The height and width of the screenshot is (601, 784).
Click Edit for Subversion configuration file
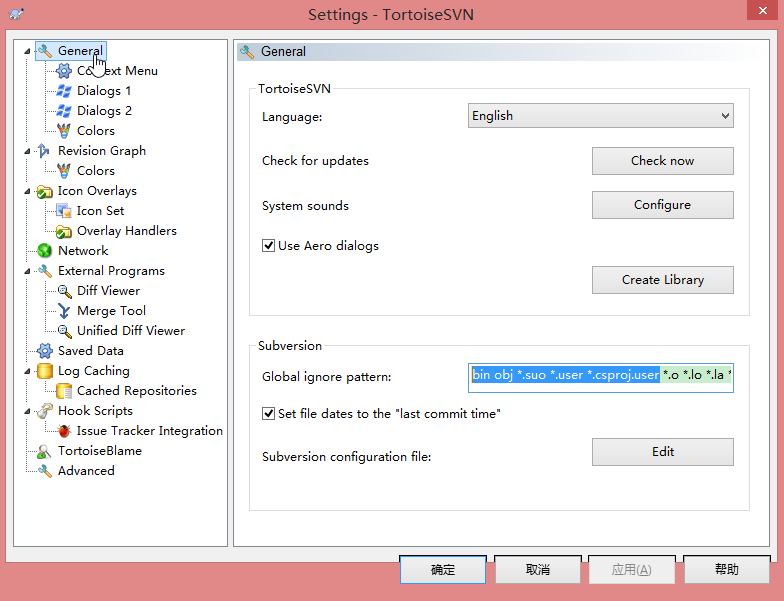(662, 452)
